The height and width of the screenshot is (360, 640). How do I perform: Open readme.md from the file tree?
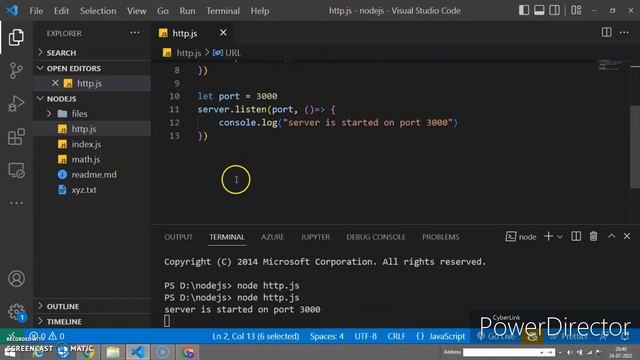[92, 174]
